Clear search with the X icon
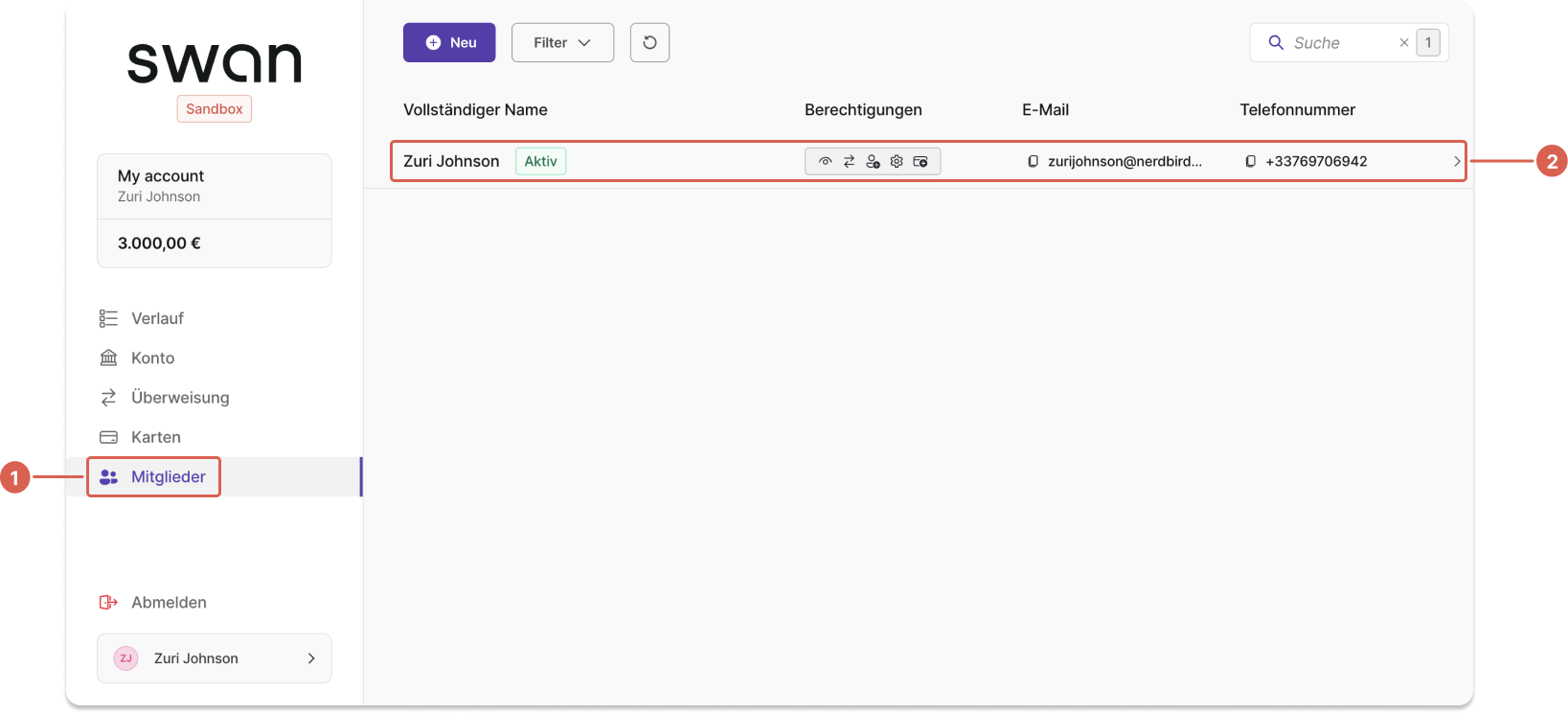The image size is (1568, 713). click(1404, 42)
